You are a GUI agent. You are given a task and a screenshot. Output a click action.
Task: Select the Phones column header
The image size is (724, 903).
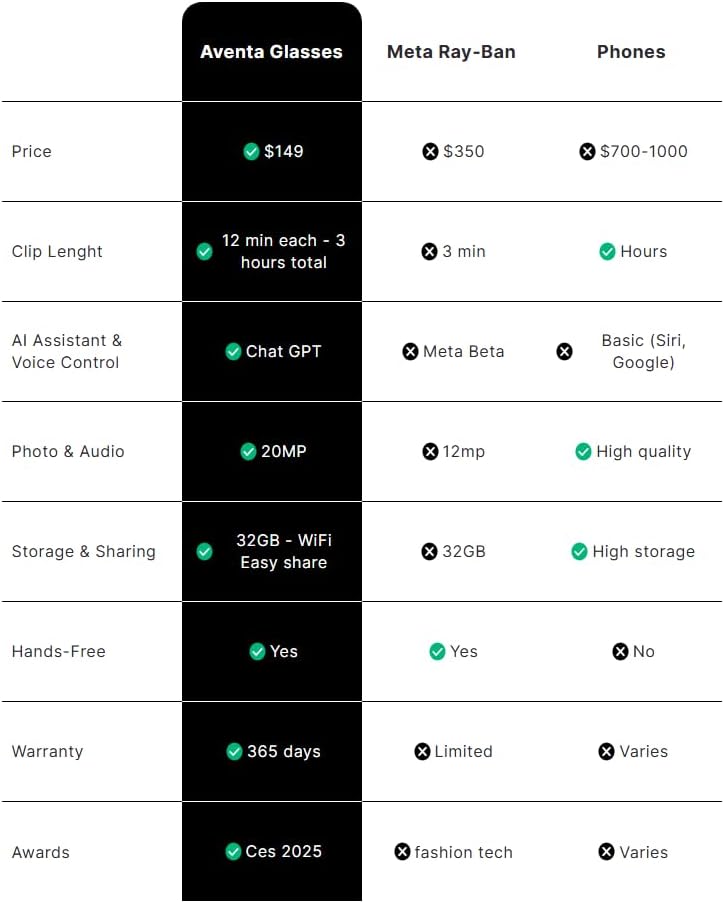pos(631,52)
